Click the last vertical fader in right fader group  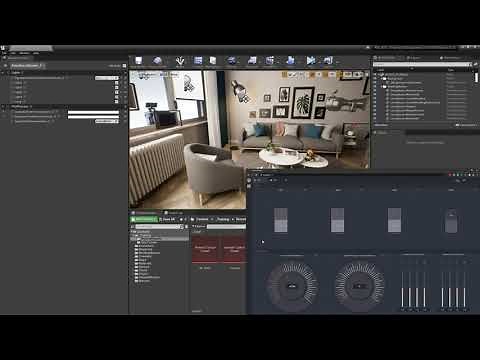(x=465, y=288)
